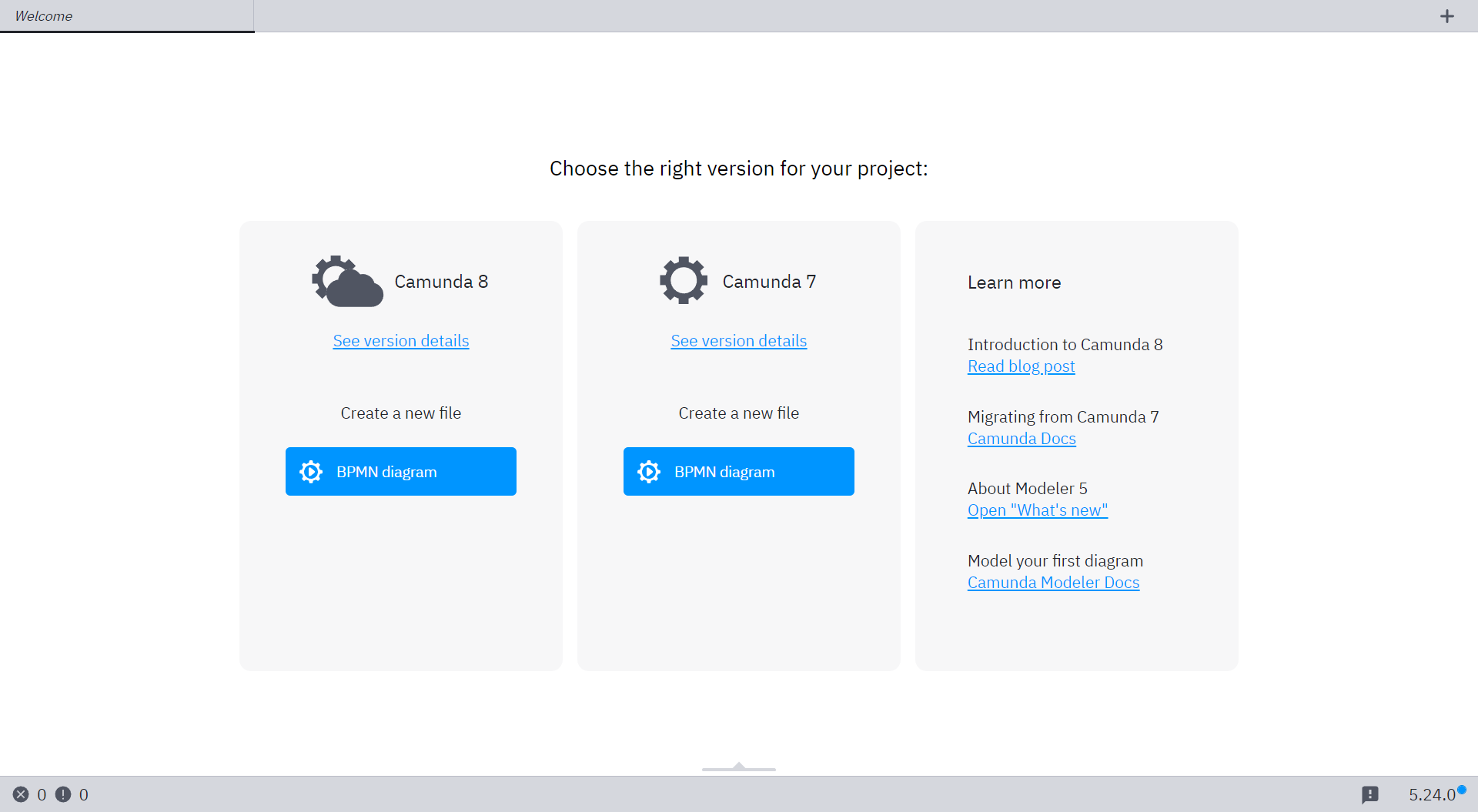Screen dimensions: 1478x812
Task: Expand the bottom panel toggle handle
Action: [738, 767]
